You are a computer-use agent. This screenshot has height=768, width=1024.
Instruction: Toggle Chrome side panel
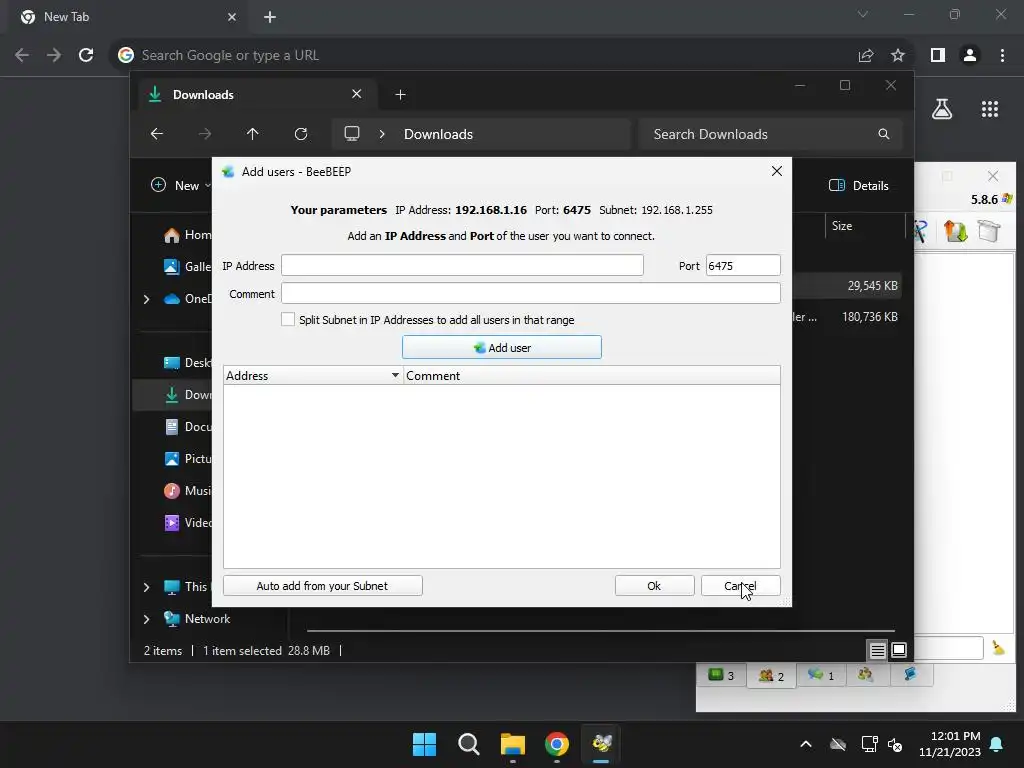click(938, 56)
